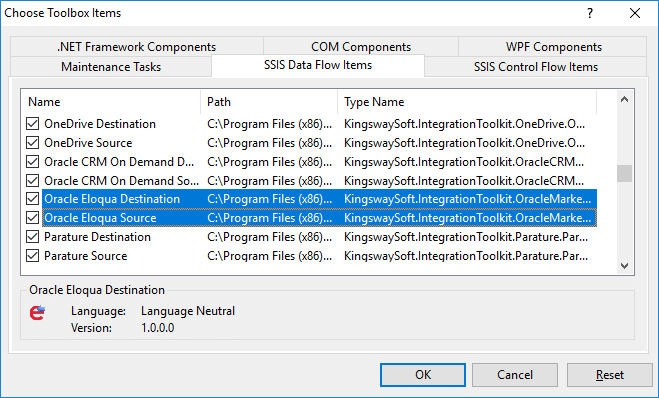Click the OneDrive Destination path cell
The width and height of the screenshot is (659, 398).
269,124
